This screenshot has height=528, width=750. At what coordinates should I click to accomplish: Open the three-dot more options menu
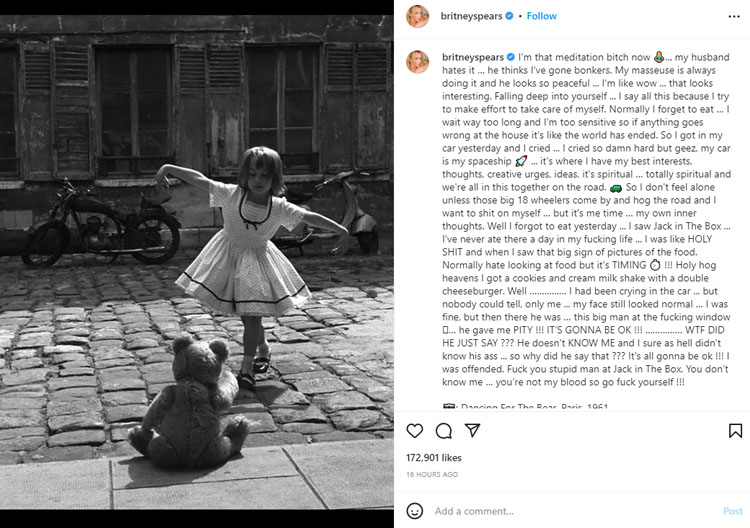[735, 16]
